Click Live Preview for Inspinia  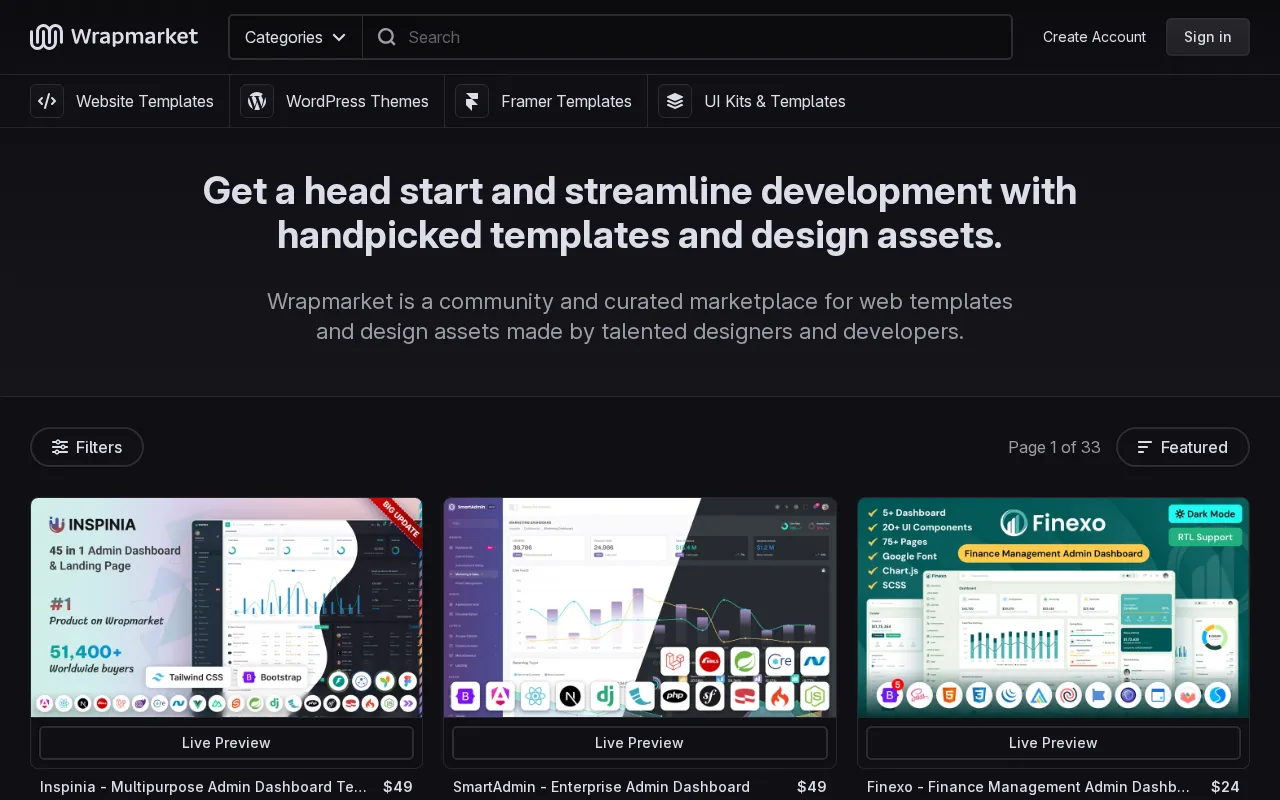tap(226, 743)
